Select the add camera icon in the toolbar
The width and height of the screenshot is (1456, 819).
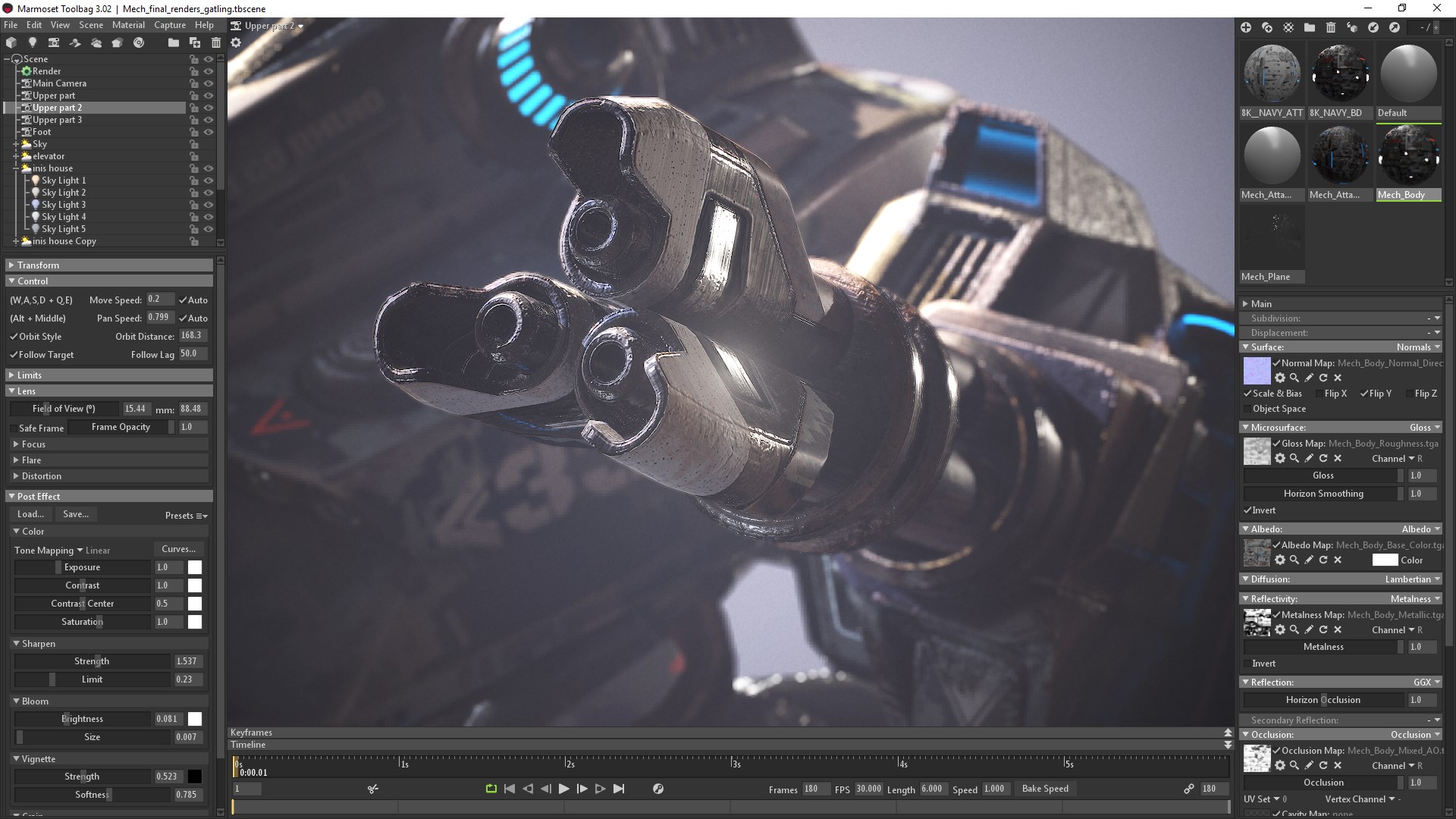pyautogui.click(x=53, y=43)
